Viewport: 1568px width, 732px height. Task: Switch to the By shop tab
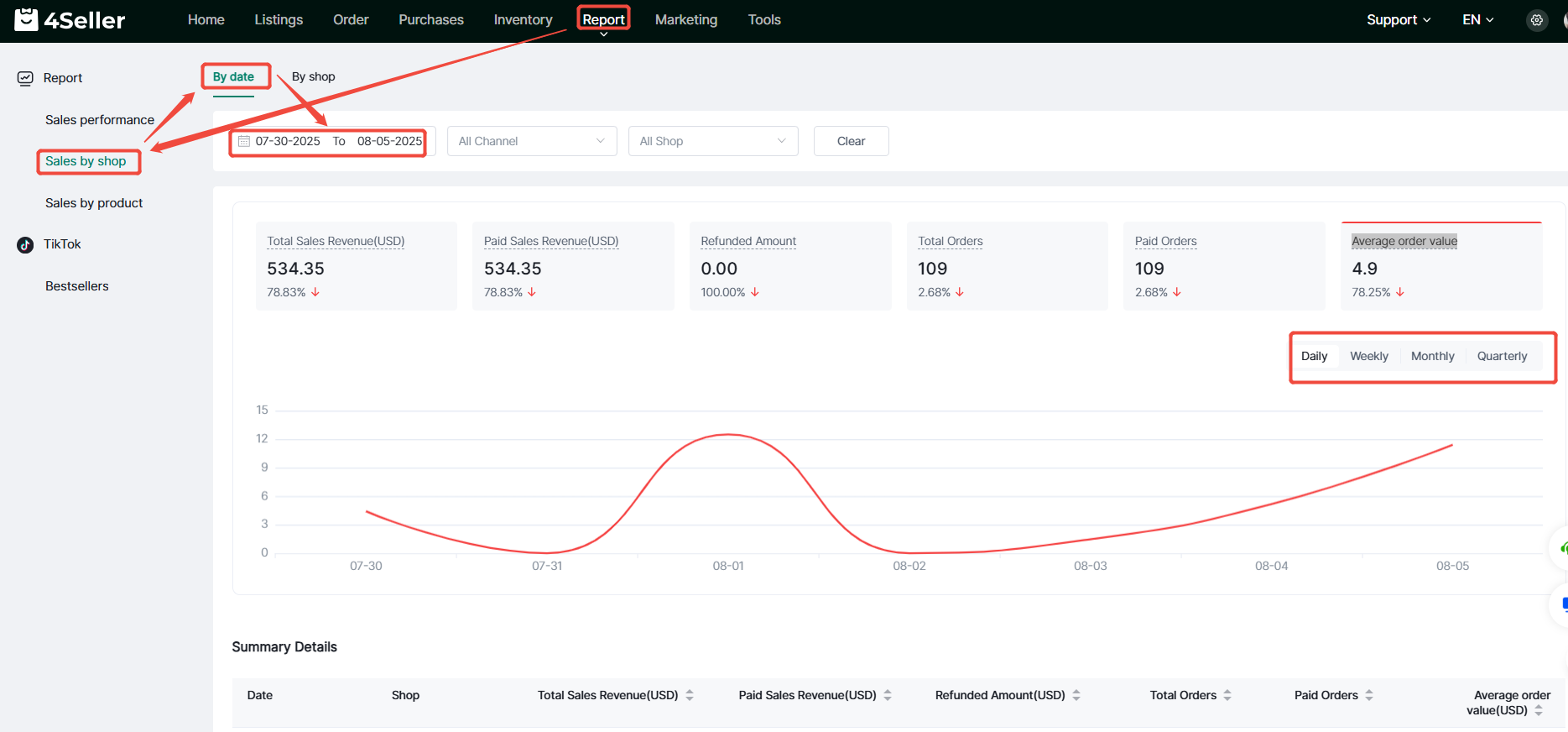point(314,77)
